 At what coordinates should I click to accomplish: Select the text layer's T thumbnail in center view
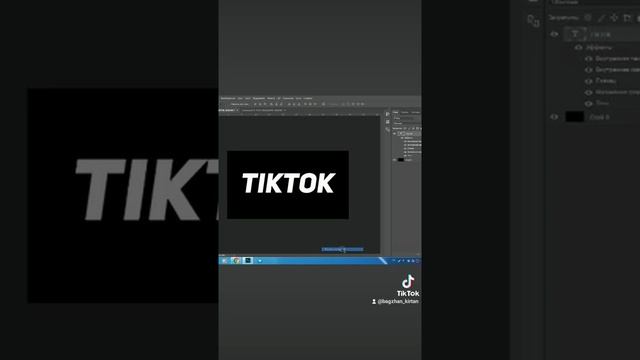click(400, 133)
